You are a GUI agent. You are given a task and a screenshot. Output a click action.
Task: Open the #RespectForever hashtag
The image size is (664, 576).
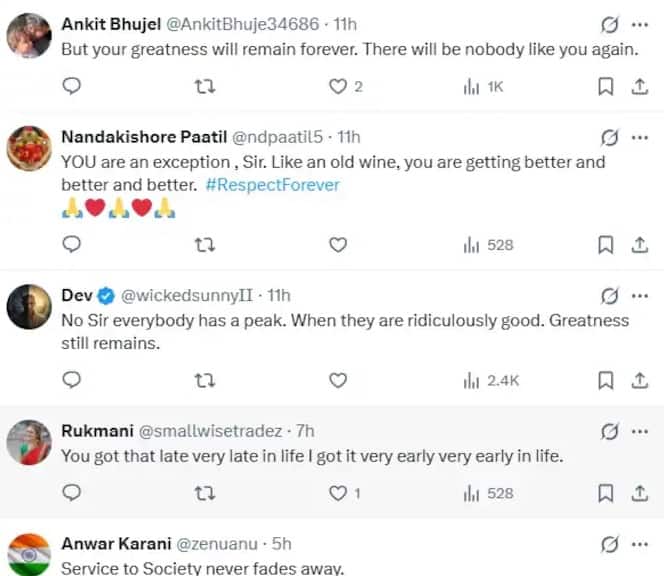point(273,185)
